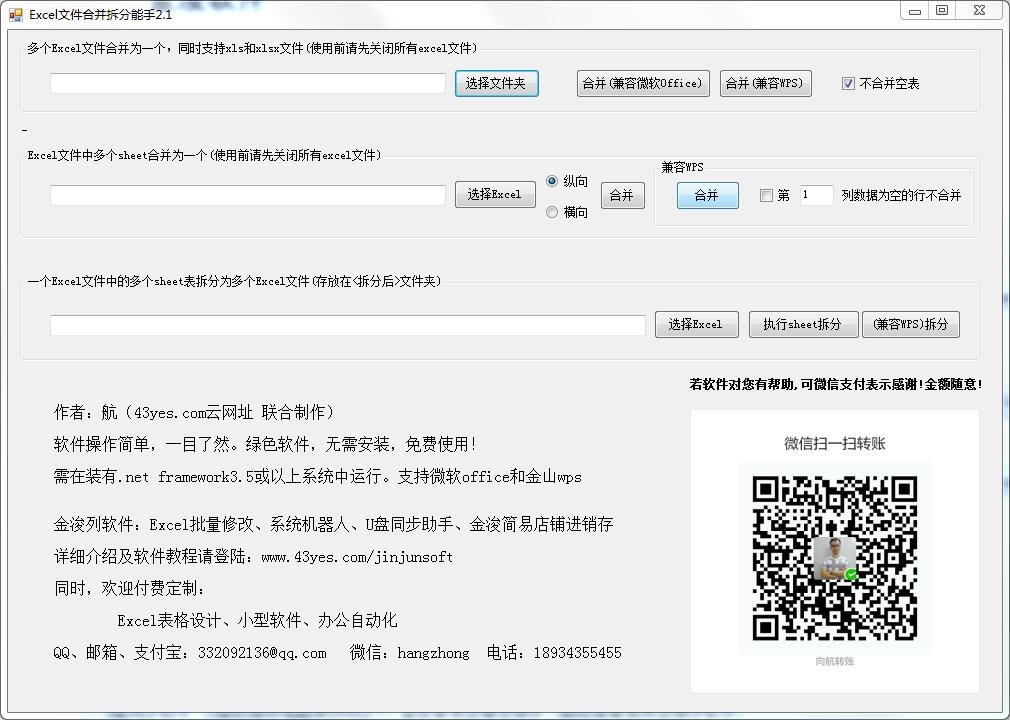Click the folder path input field

point(247,84)
